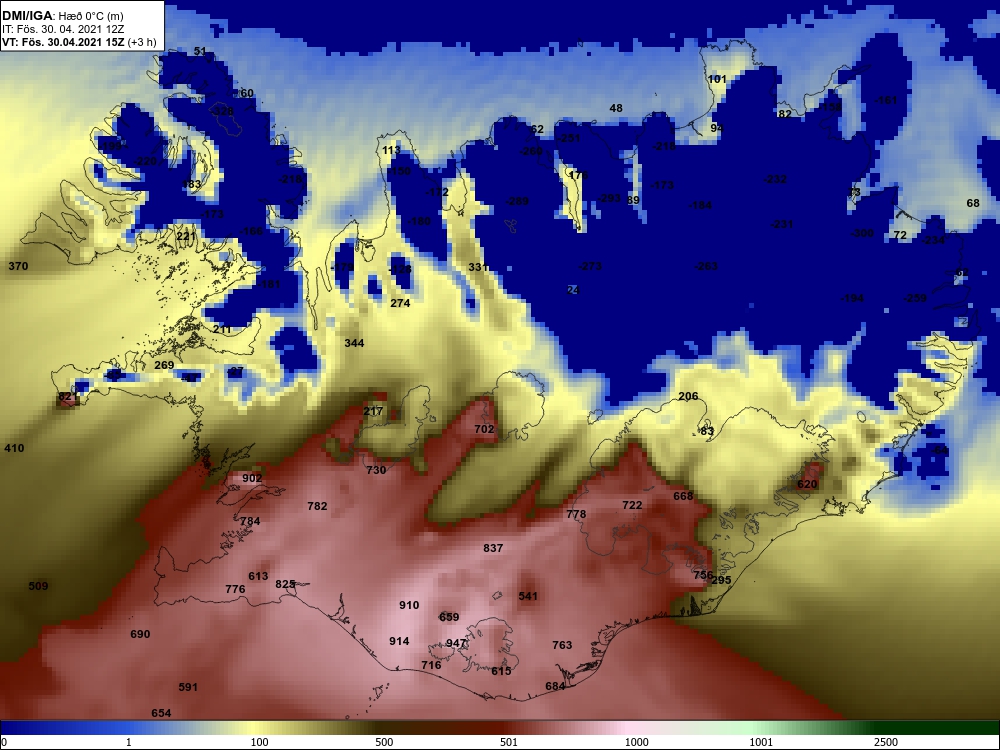
Task: Click the map value 217
Action: [373, 411]
